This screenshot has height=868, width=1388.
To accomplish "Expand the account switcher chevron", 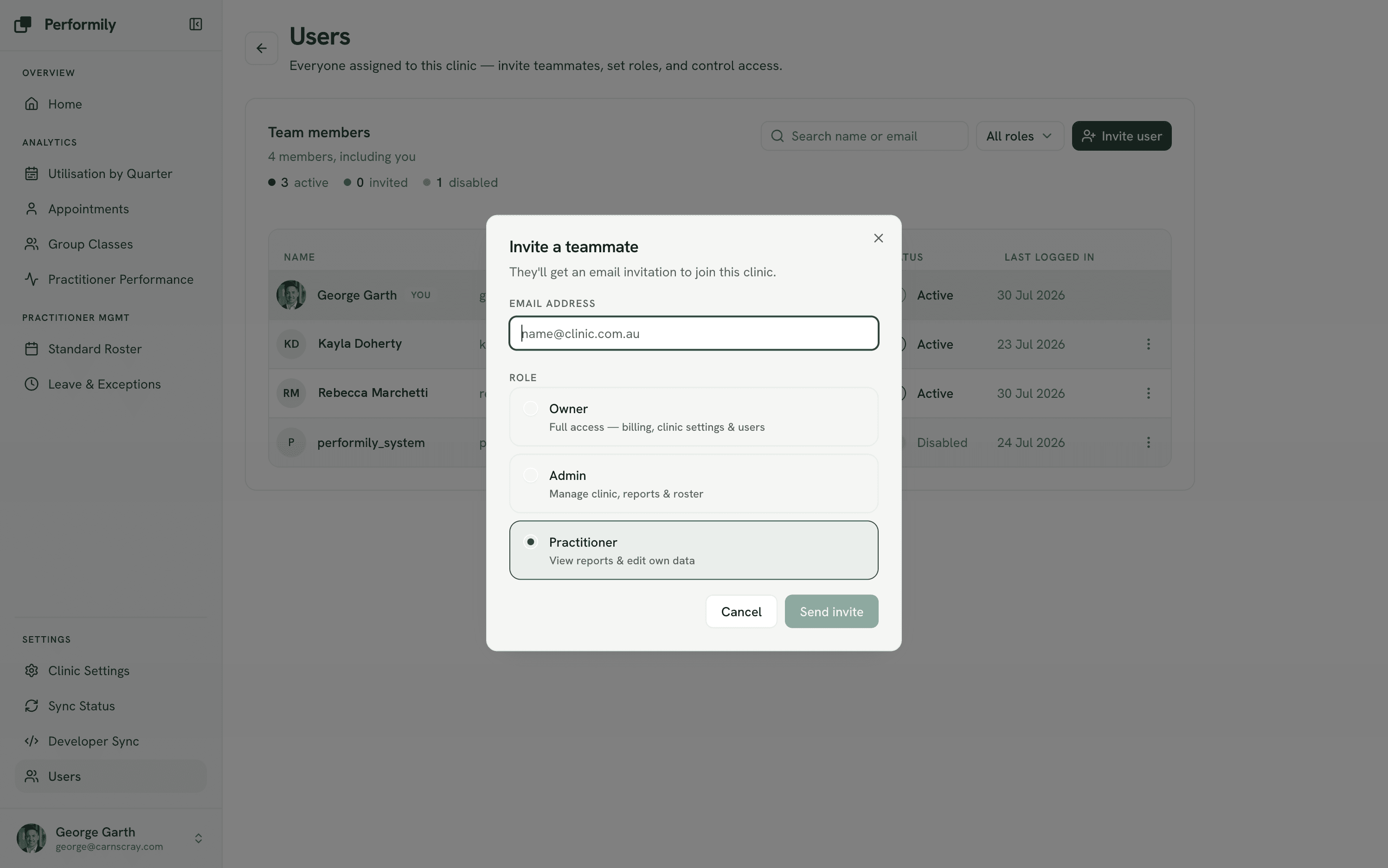I will [198, 838].
